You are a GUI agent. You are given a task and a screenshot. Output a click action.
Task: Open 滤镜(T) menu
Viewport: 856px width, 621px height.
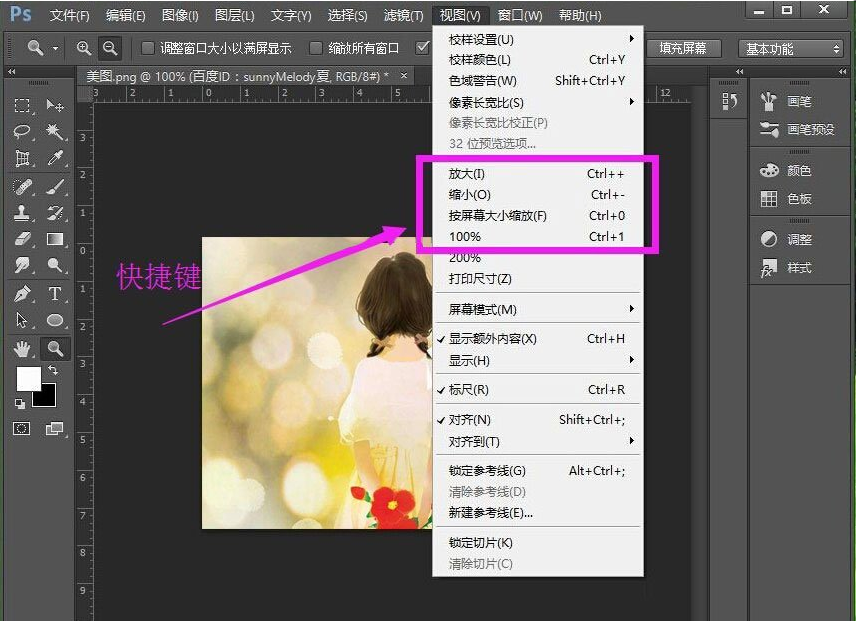click(403, 15)
